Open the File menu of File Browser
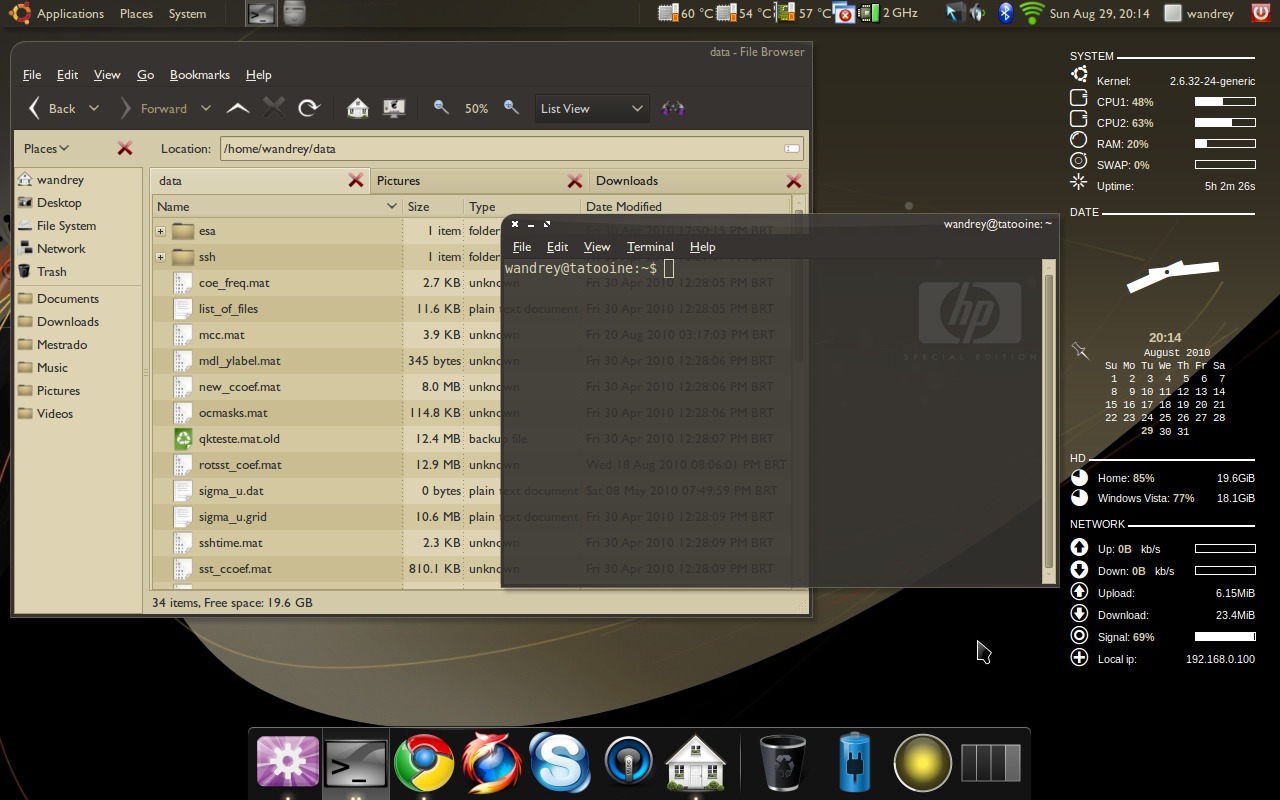1280x800 pixels. pyautogui.click(x=32, y=74)
